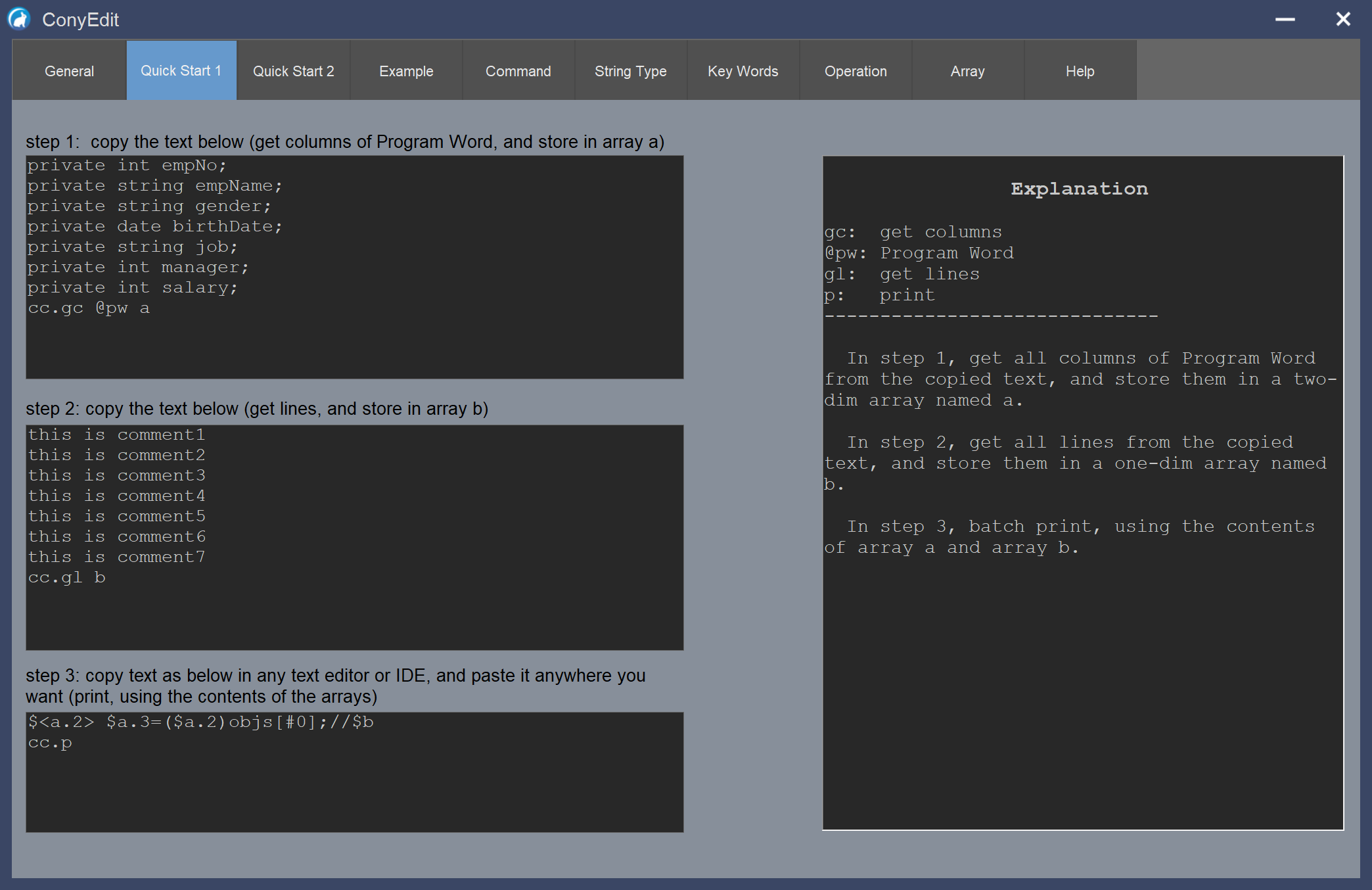Click the 'cc.gl b' command line
Viewport: 1372px width, 890px height.
pyautogui.click(x=66, y=578)
